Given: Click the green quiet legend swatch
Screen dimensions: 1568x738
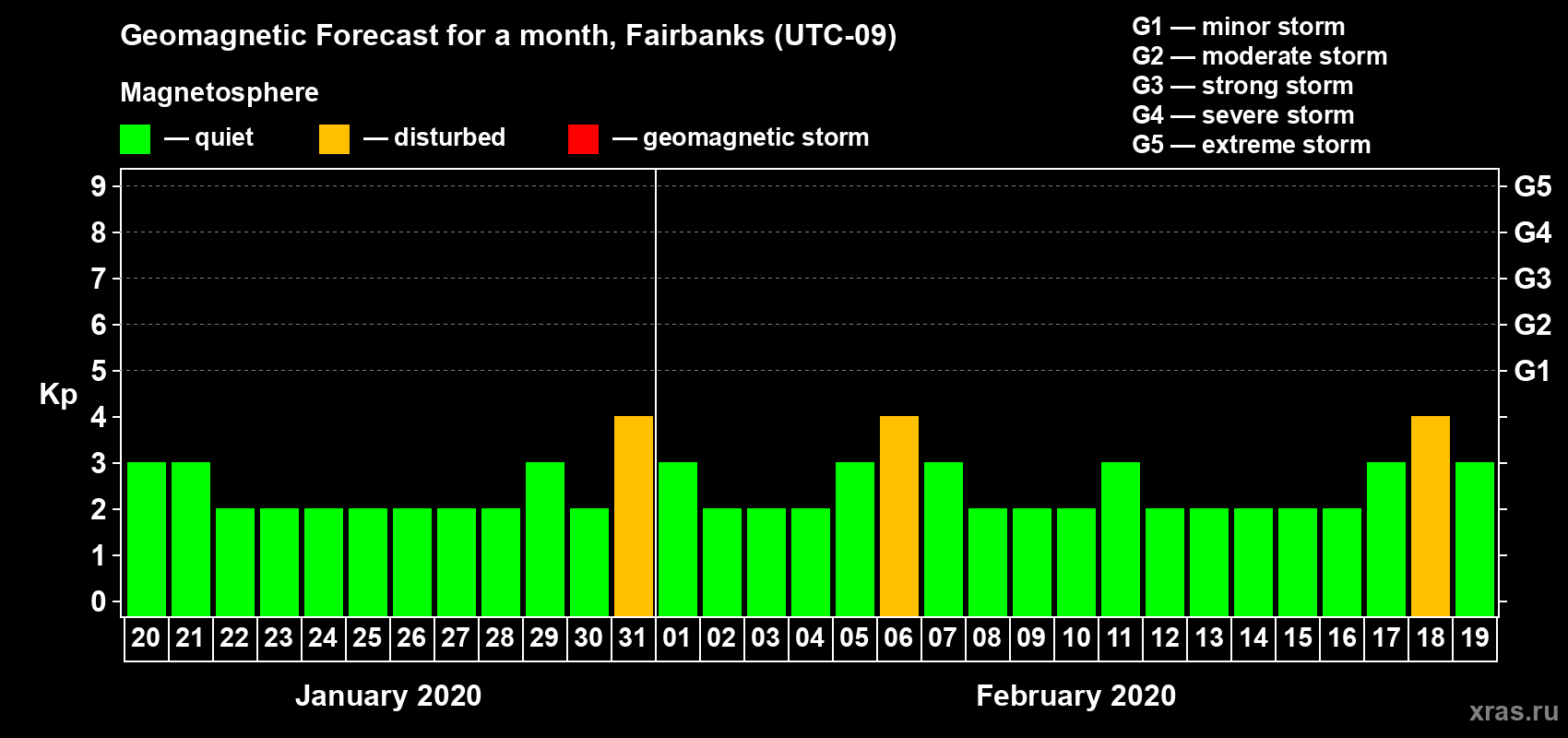Looking at the screenshot, I should tap(135, 139).
